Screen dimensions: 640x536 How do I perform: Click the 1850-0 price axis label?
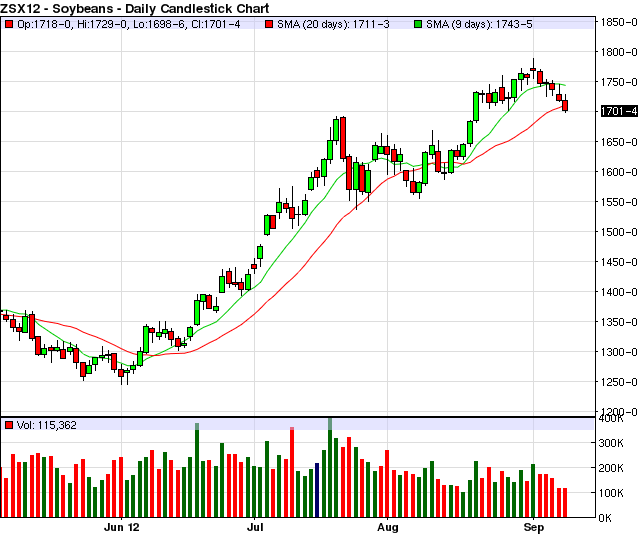(x=619, y=22)
